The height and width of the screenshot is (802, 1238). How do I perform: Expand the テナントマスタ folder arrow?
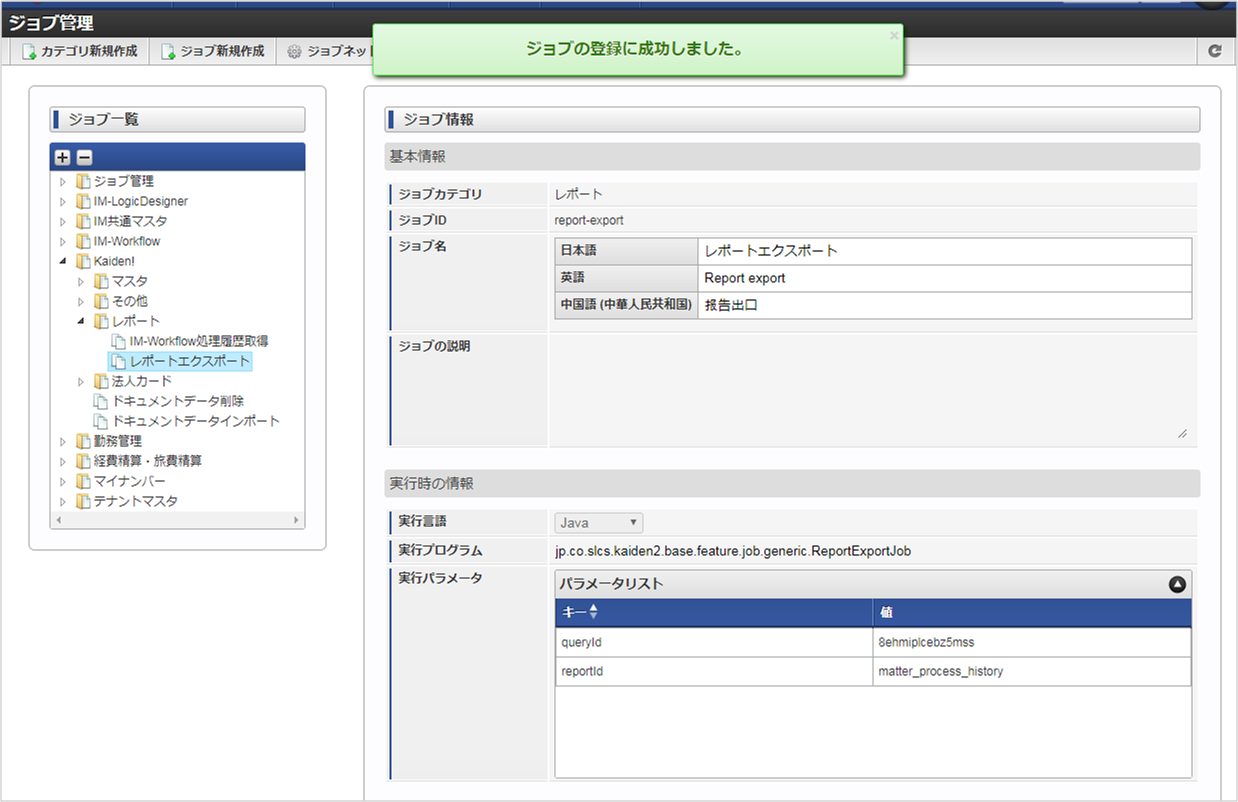63,501
